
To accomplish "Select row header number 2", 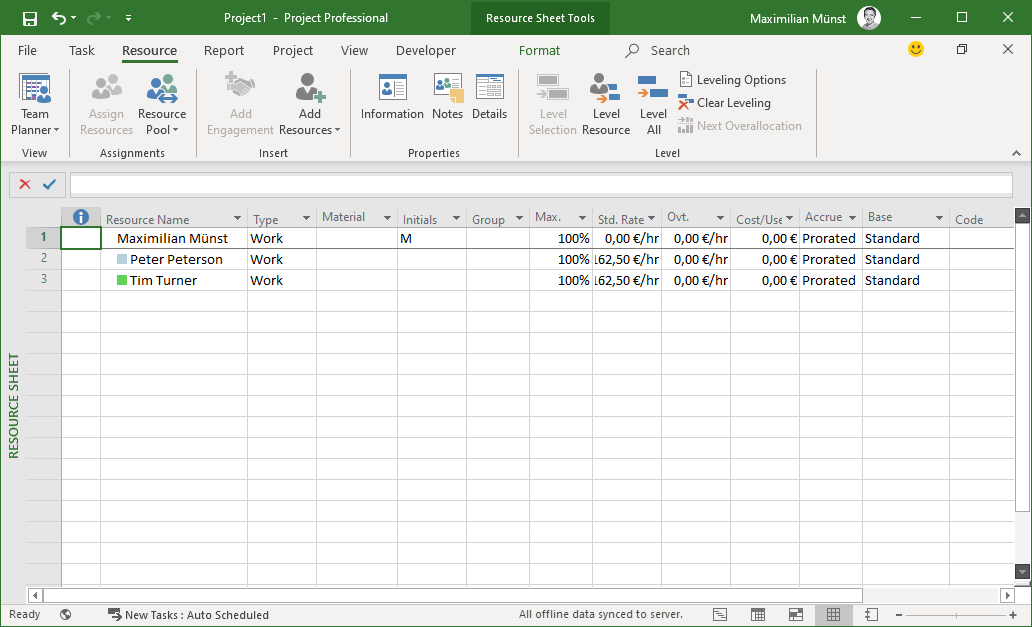I will (43, 258).
